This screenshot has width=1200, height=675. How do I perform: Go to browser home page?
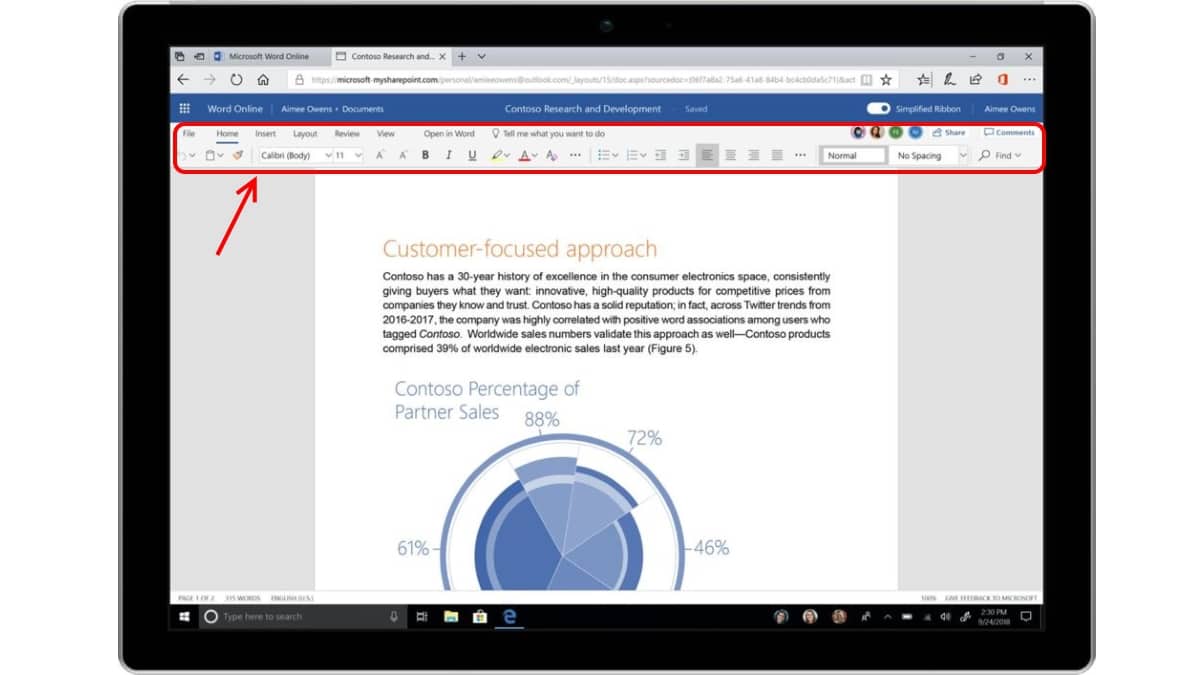pos(263,80)
